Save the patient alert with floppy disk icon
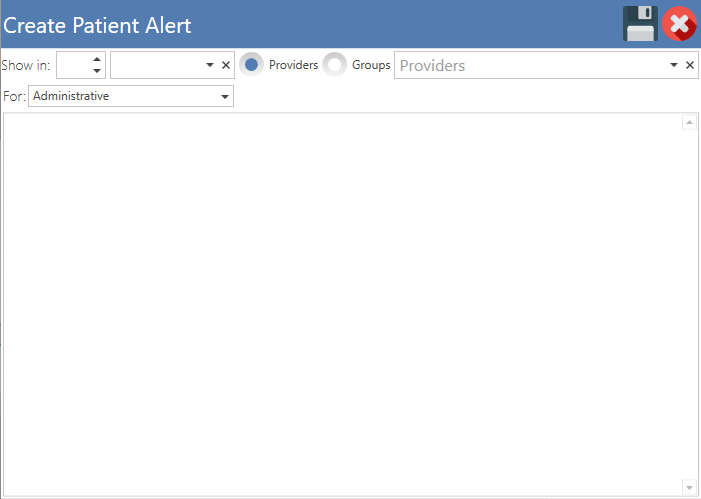Viewport: 701px width, 499px height. pyautogui.click(x=640, y=24)
